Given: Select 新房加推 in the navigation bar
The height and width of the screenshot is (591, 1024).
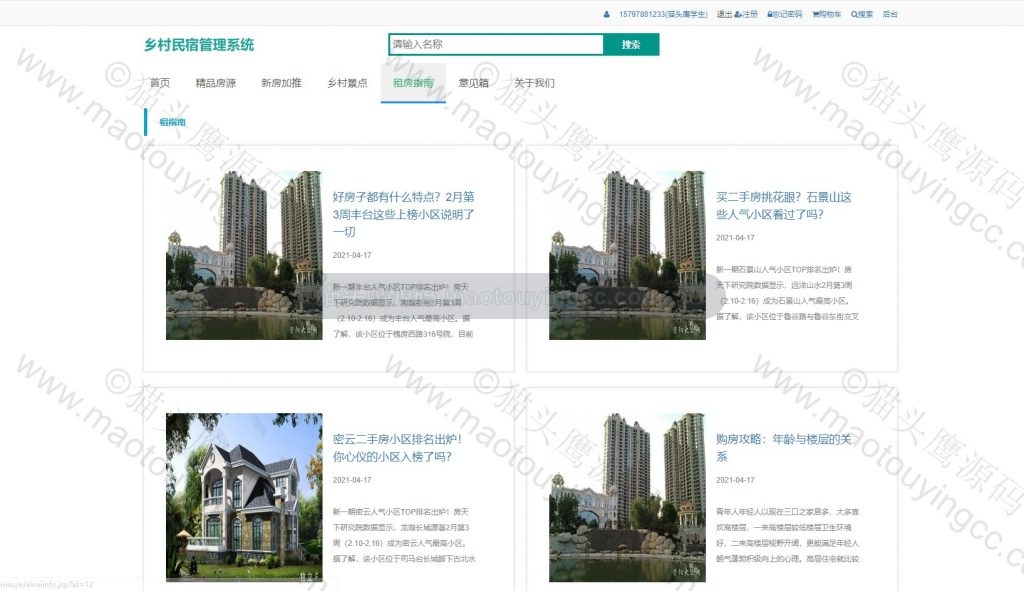Looking at the screenshot, I should (281, 83).
